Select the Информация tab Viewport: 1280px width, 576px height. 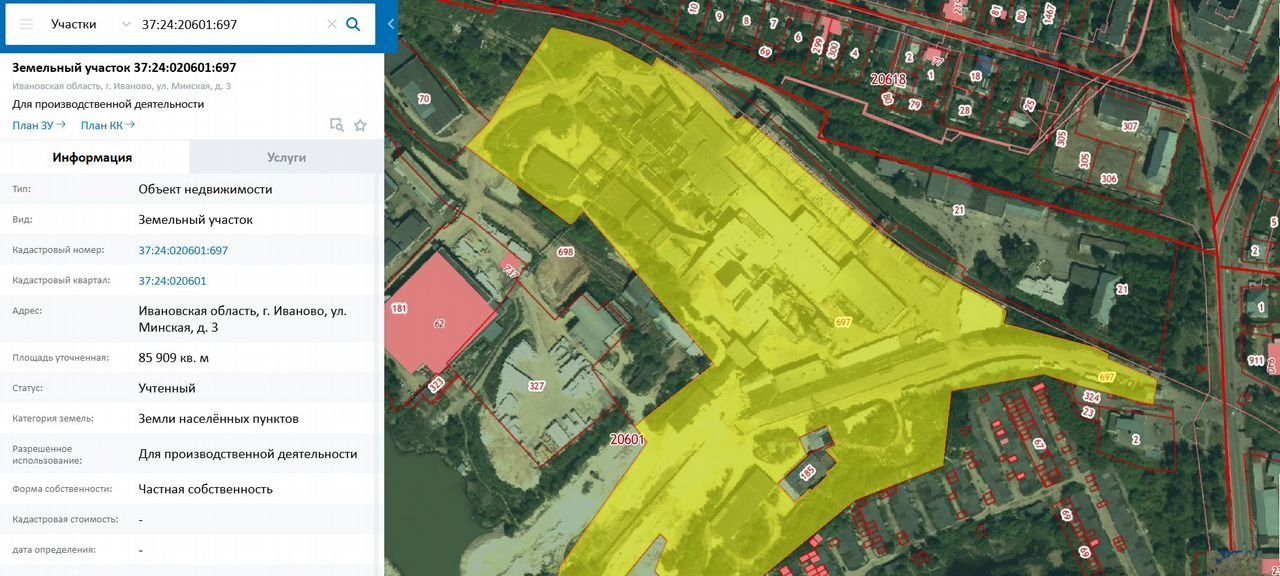[x=93, y=157]
